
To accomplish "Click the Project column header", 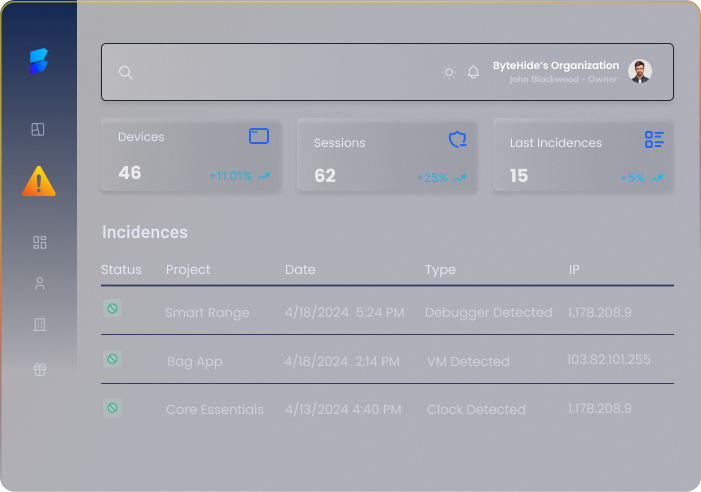I will [x=188, y=270].
